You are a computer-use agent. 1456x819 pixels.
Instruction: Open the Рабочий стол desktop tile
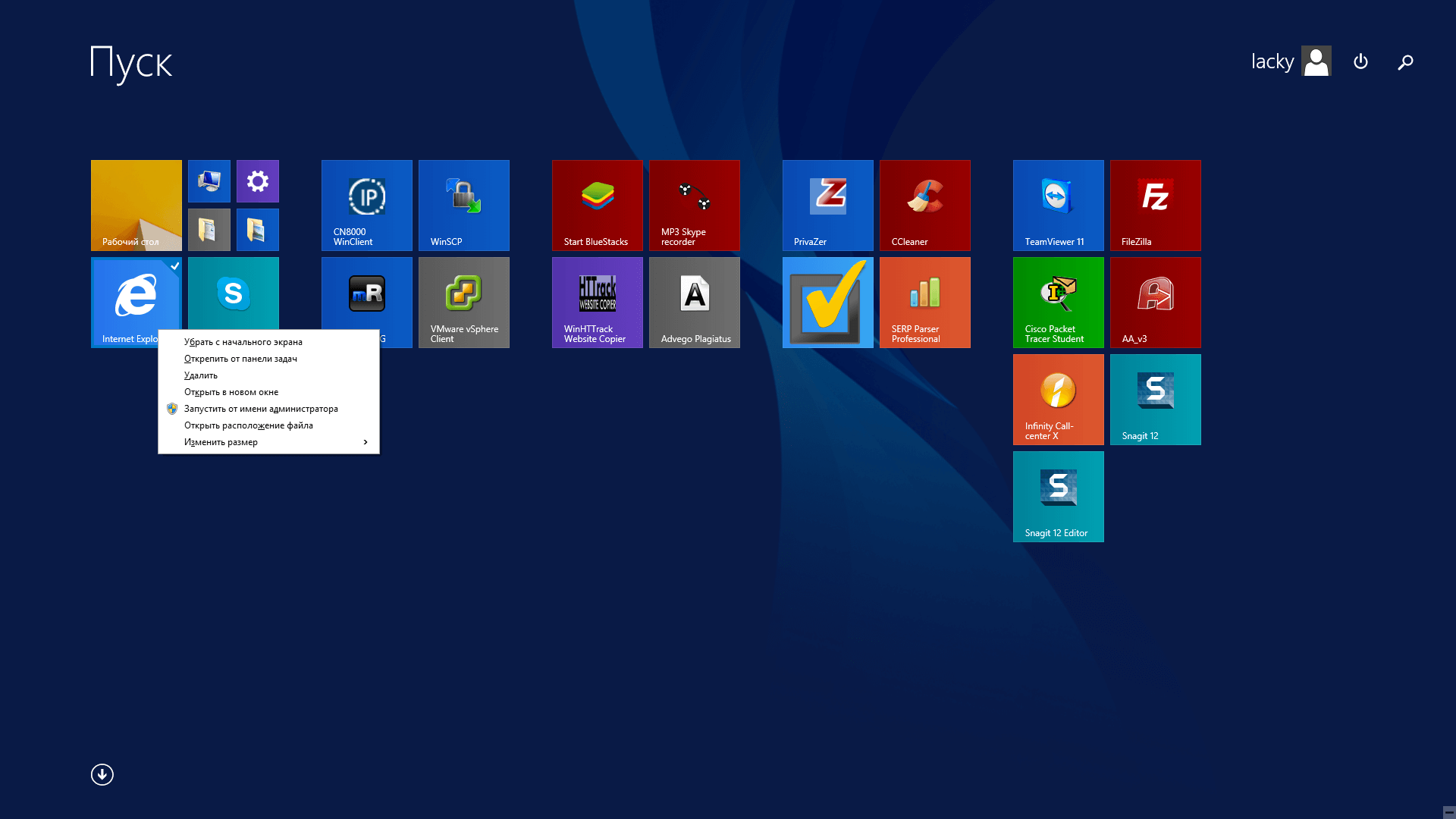136,205
